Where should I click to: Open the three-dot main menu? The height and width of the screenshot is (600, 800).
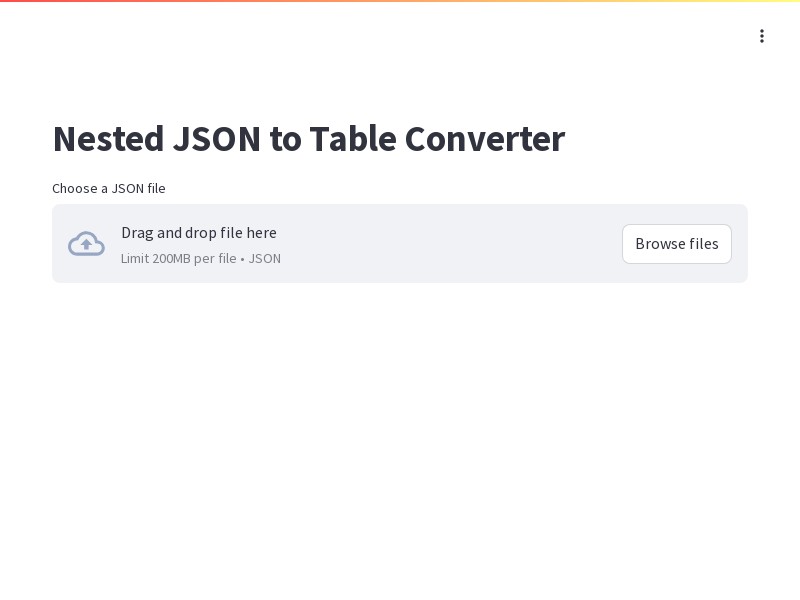(x=761, y=36)
